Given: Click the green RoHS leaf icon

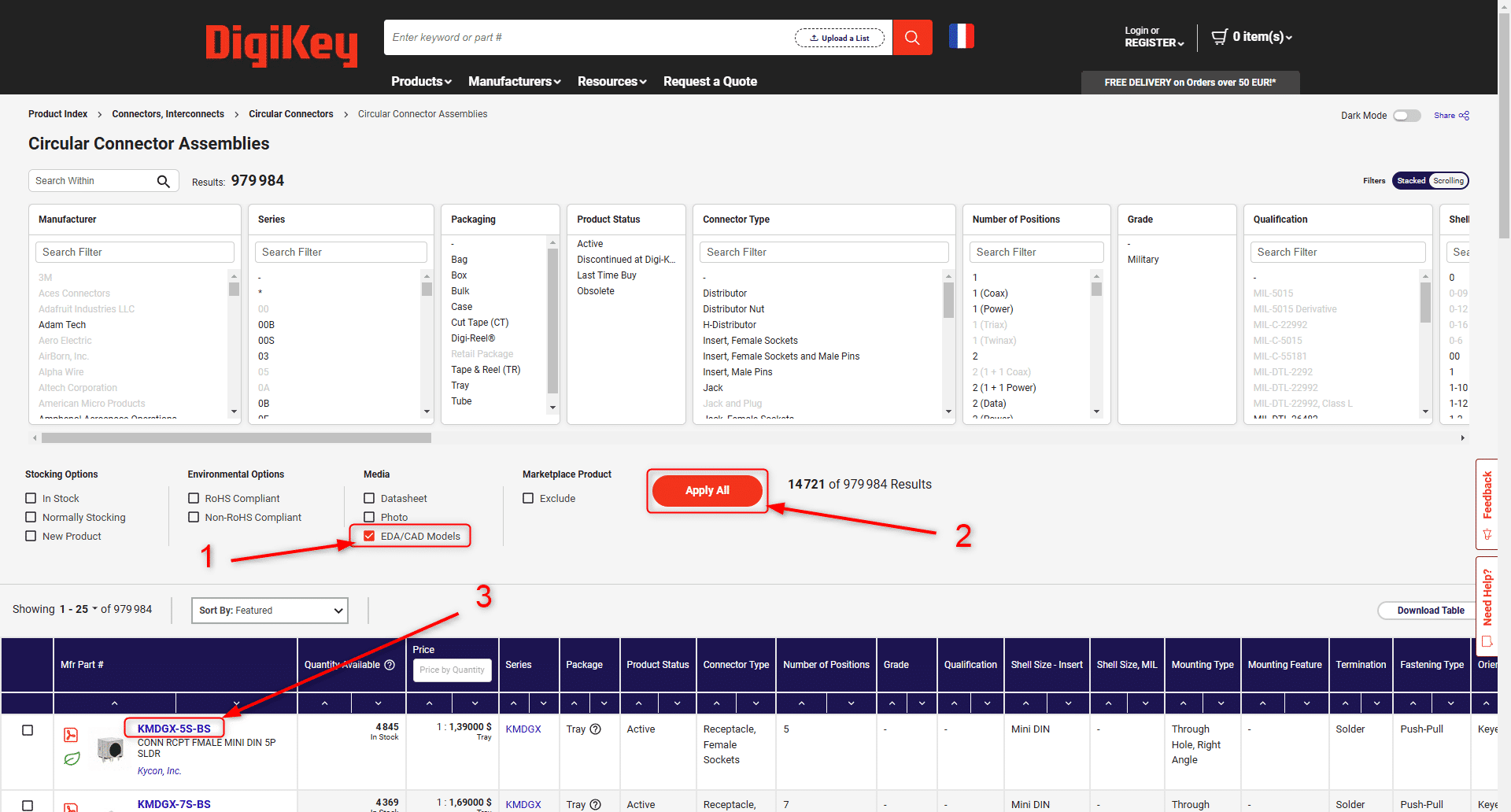Looking at the screenshot, I should click(x=72, y=759).
